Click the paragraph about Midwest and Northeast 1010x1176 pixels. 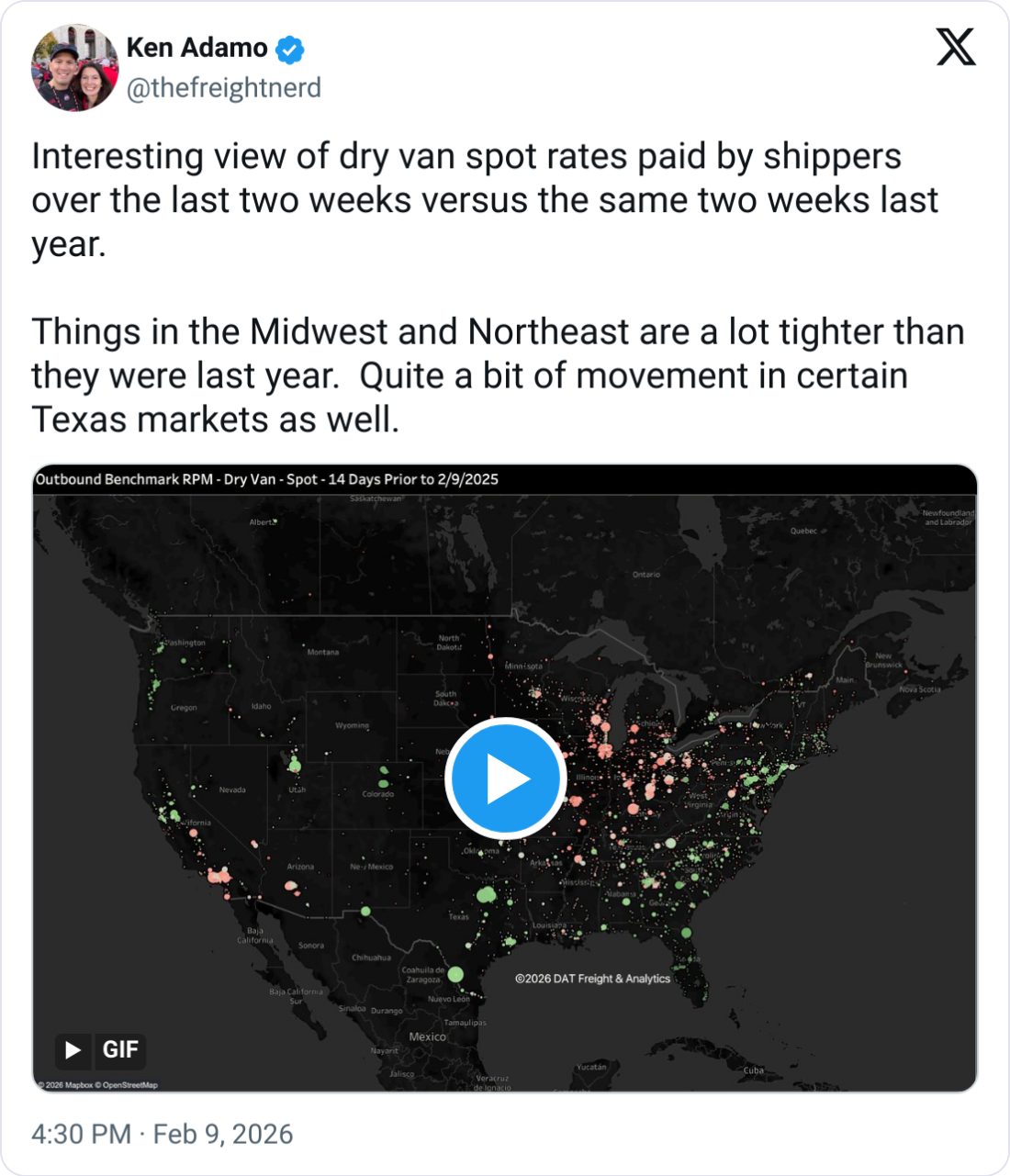498,375
